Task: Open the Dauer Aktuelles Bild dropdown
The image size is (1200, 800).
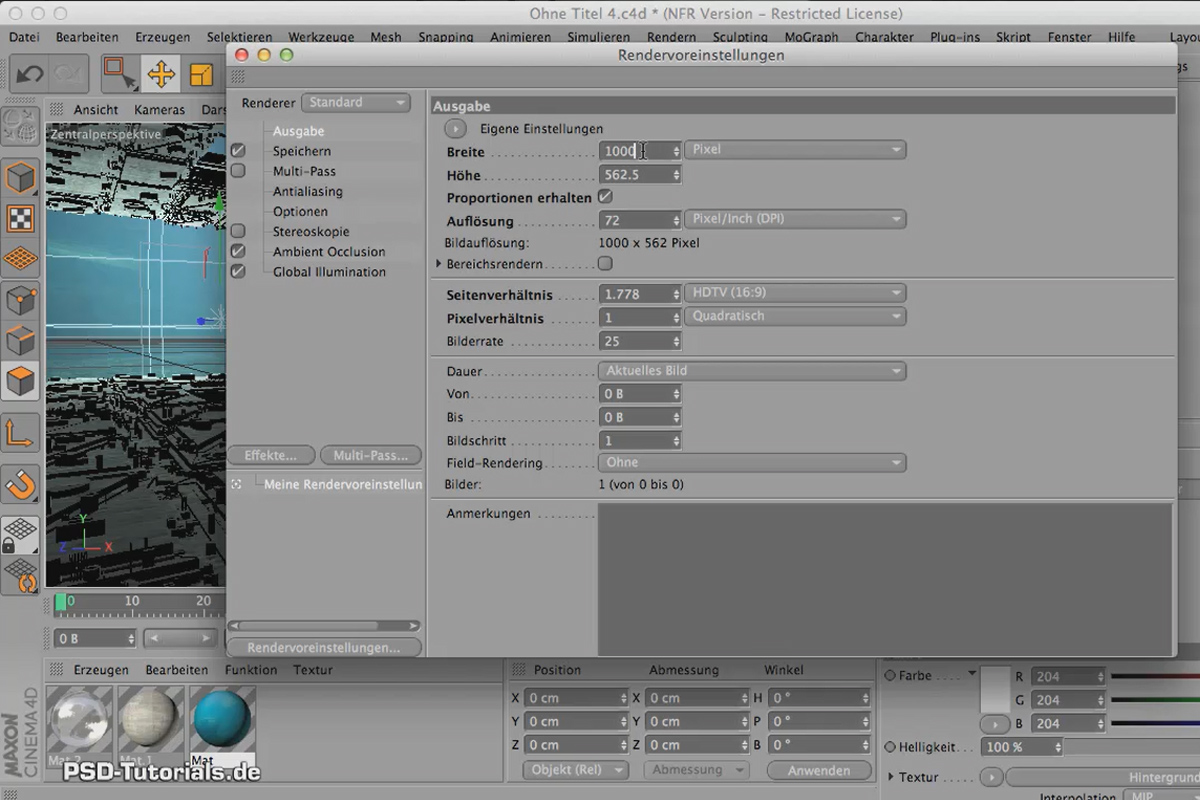Action: pyautogui.click(x=753, y=371)
